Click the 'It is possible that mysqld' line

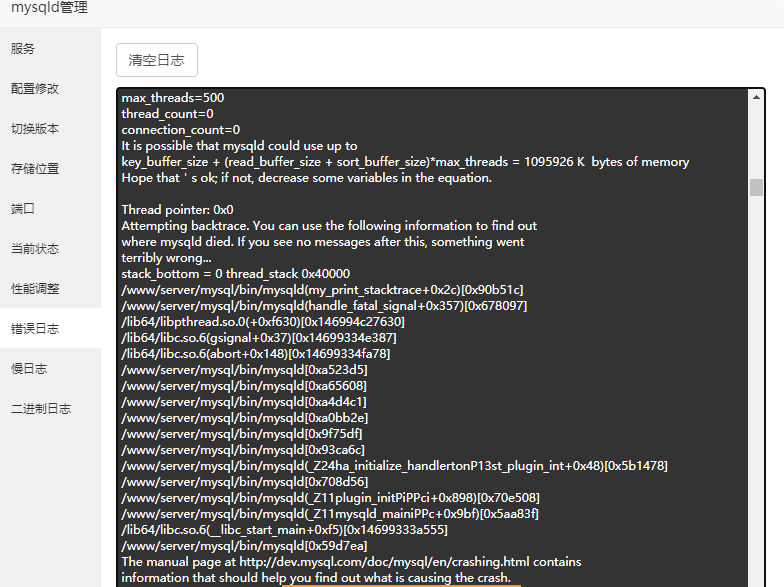point(240,146)
